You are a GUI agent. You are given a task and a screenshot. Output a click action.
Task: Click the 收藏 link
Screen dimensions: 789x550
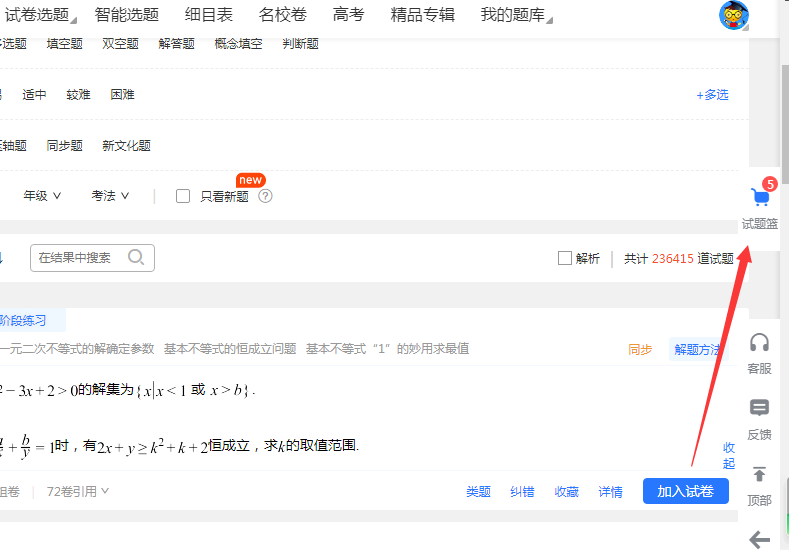(x=567, y=492)
